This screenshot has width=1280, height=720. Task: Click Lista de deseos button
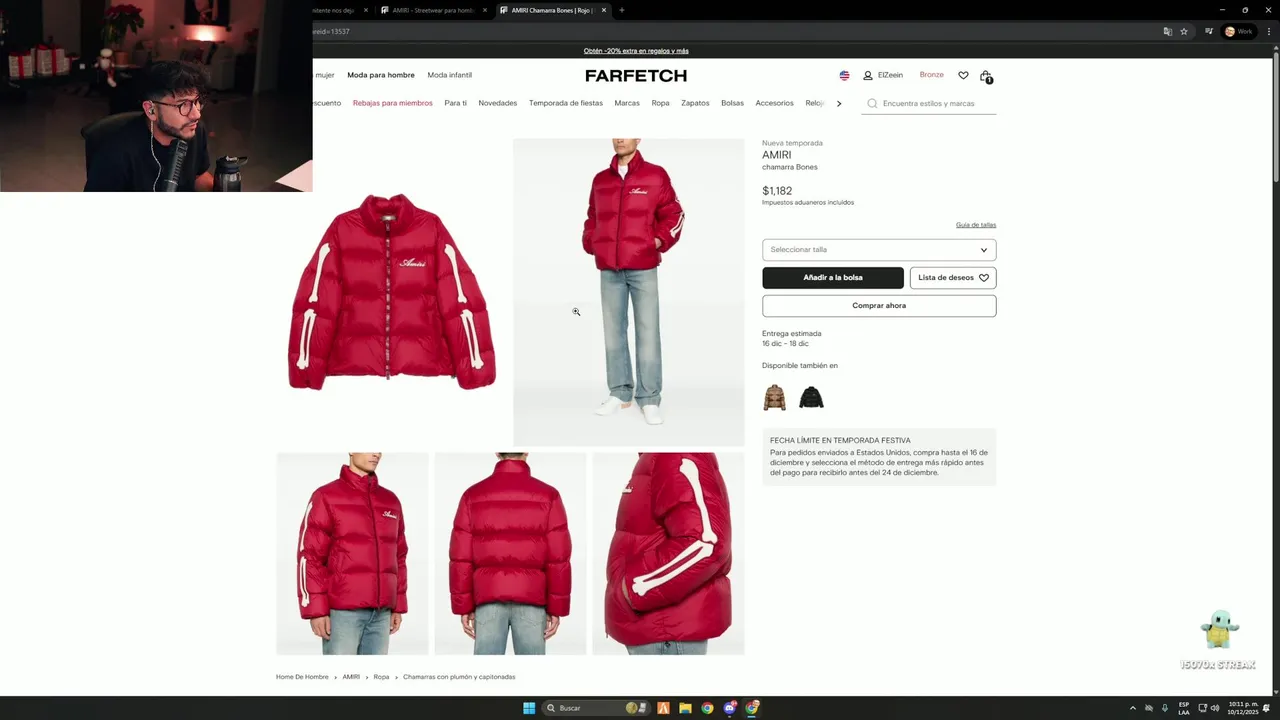(953, 278)
